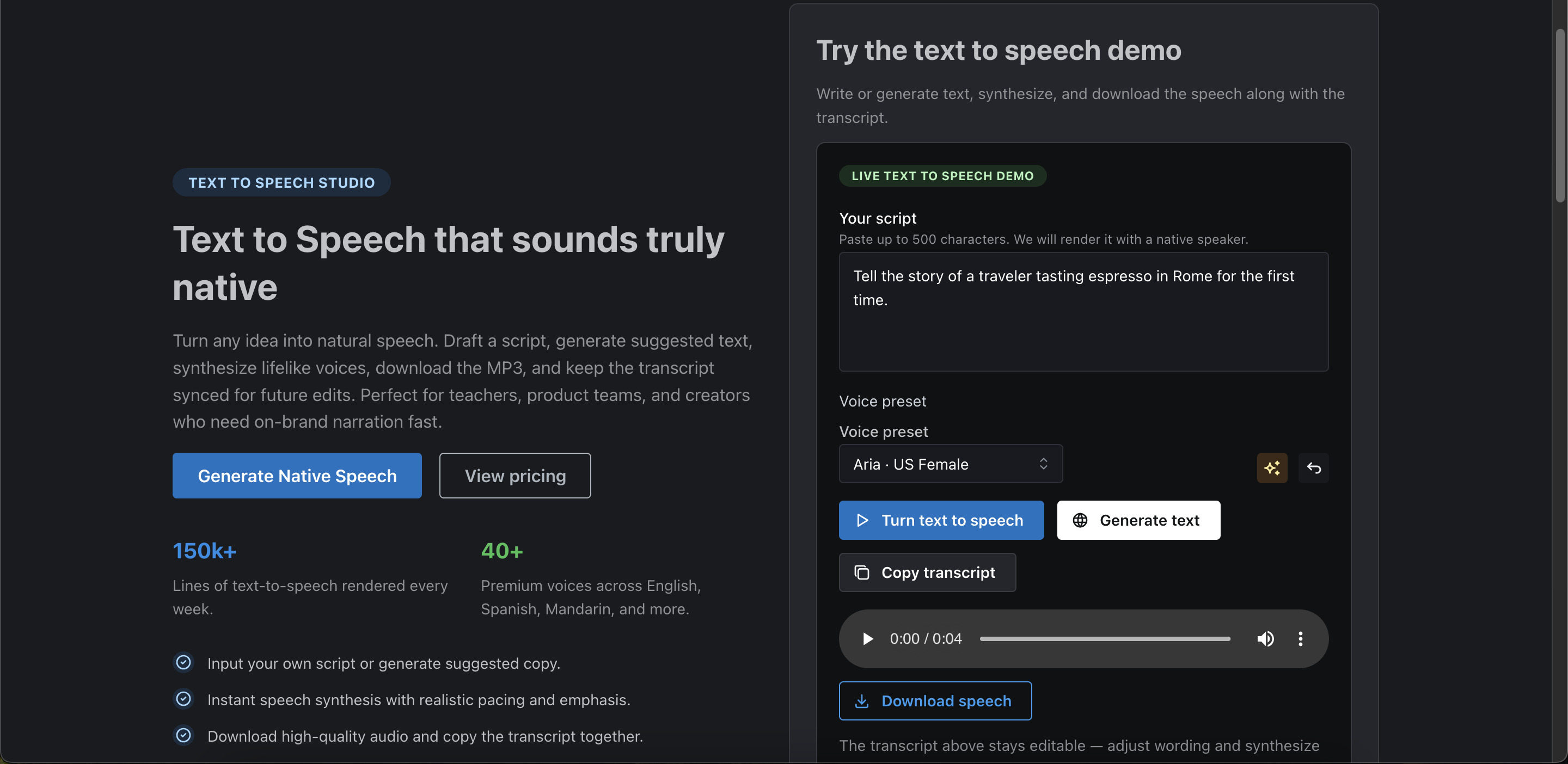Image resolution: width=1568 pixels, height=764 pixels.
Task: Open audio player more options menu
Action: (x=1300, y=639)
